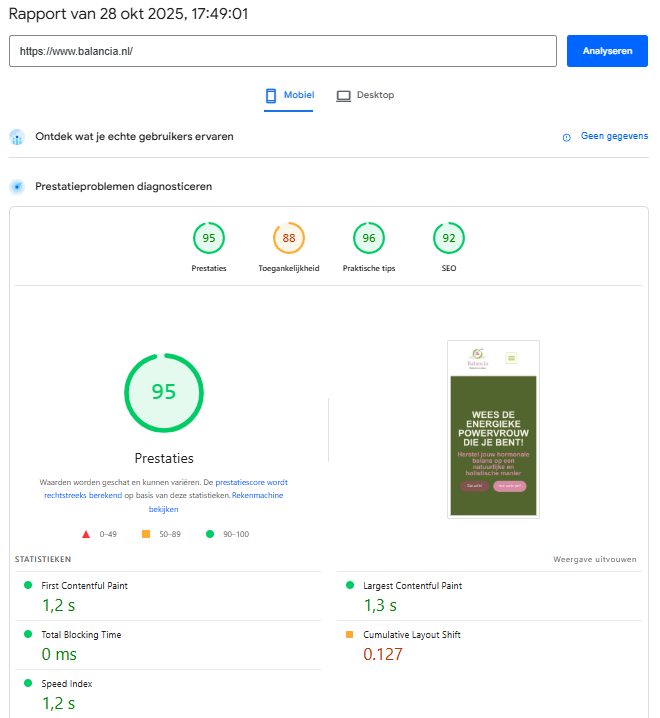
Task: Open the Praktische tips score gauge 96
Action: click(369, 238)
